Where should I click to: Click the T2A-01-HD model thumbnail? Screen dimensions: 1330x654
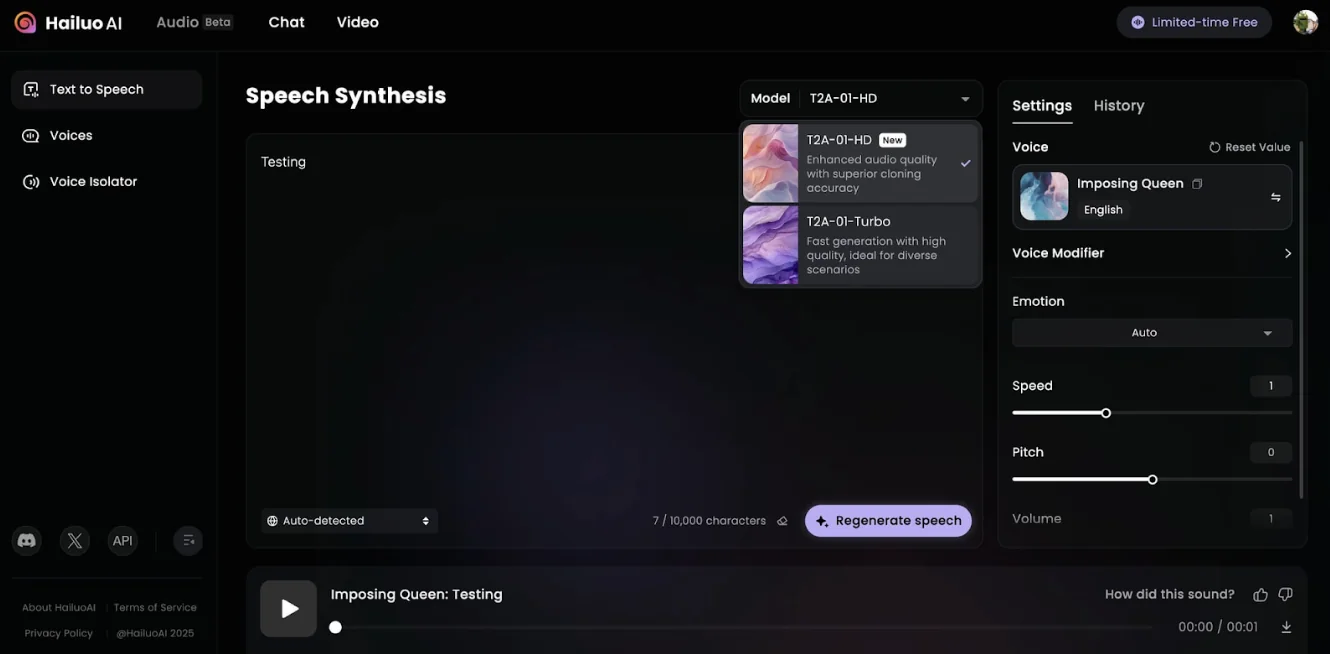tap(770, 163)
